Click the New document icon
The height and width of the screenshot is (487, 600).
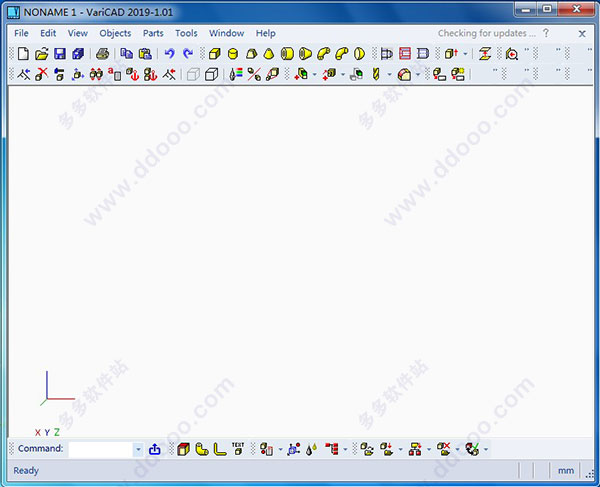pos(23,54)
